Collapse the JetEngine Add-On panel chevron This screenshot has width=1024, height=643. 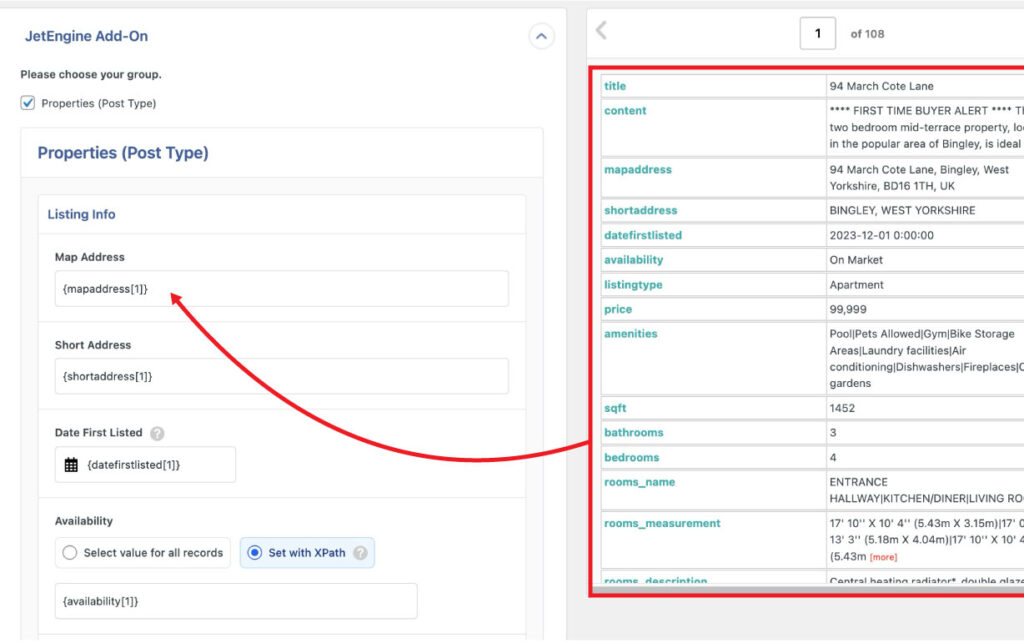[541, 37]
